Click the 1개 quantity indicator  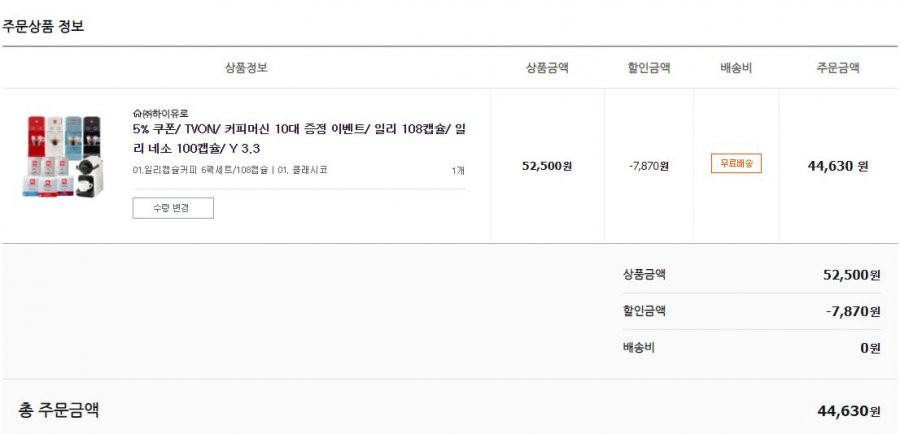pos(458,170)
